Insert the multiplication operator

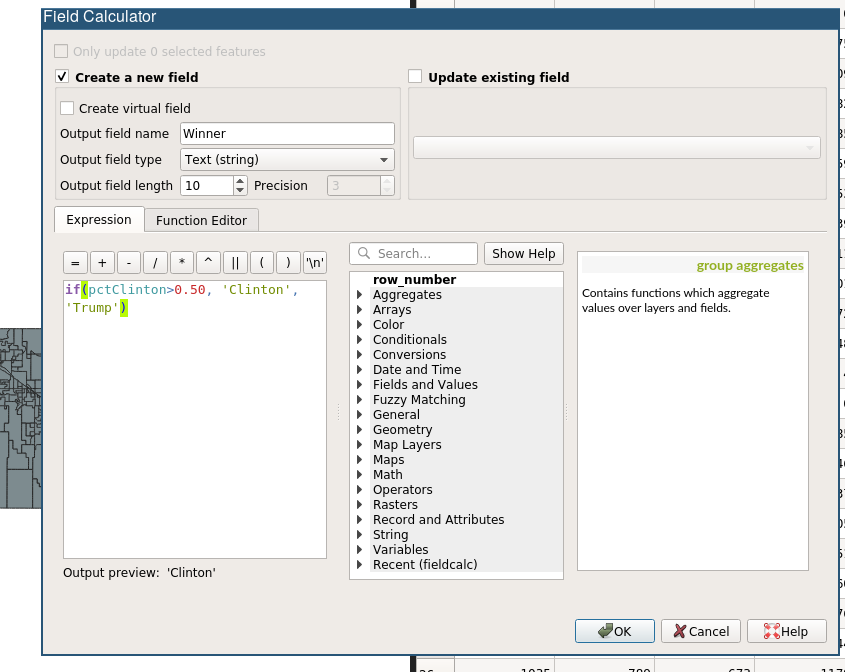point(182,263)
